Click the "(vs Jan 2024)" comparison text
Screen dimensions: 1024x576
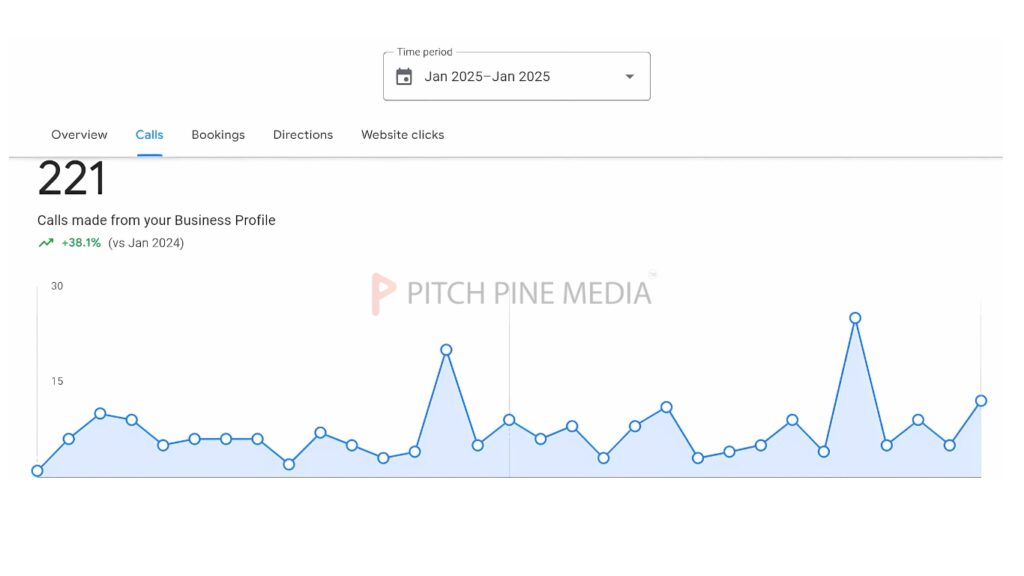[x=146, y=243]
